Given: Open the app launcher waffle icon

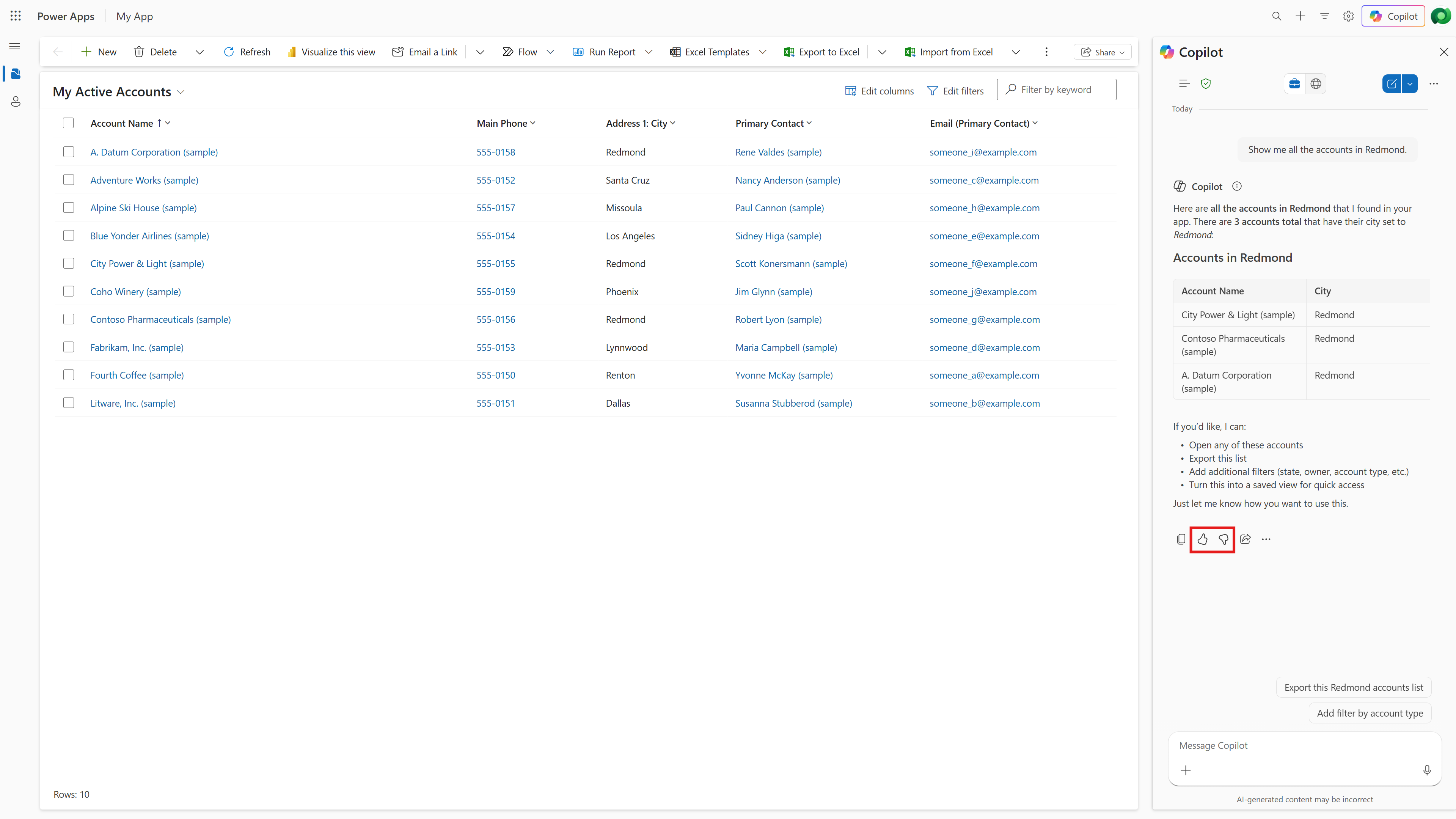Looking at the screenshot, I should (x=16, y=16).
